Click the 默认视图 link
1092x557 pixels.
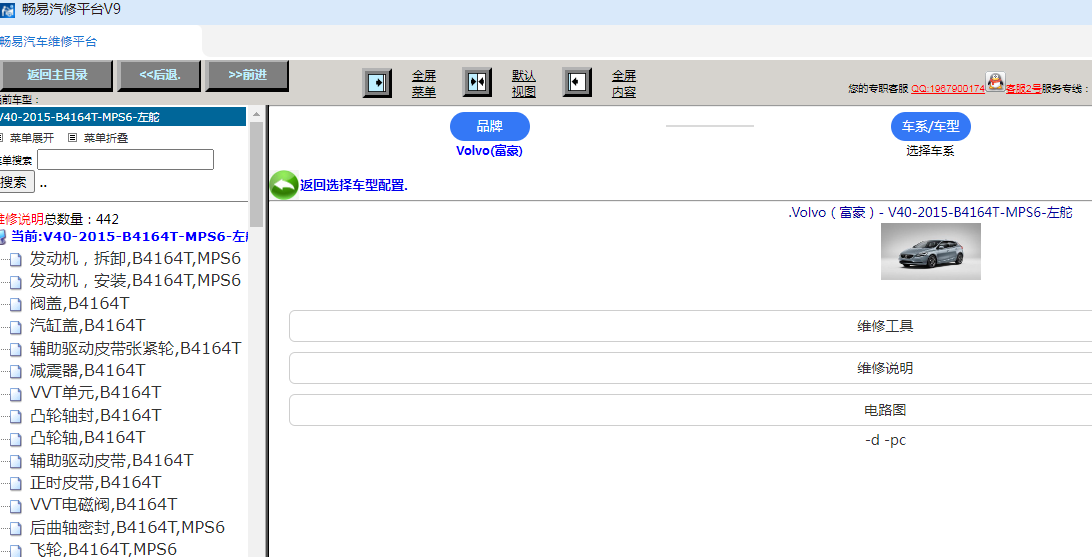tap(524, 84)
